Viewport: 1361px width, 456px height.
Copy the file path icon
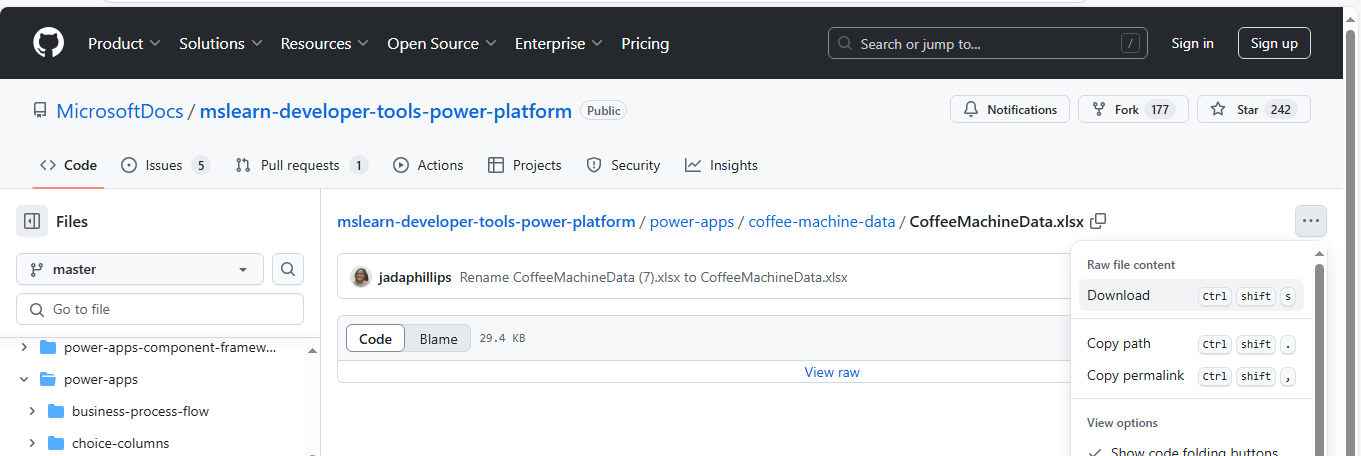[x=1098, y=221]
